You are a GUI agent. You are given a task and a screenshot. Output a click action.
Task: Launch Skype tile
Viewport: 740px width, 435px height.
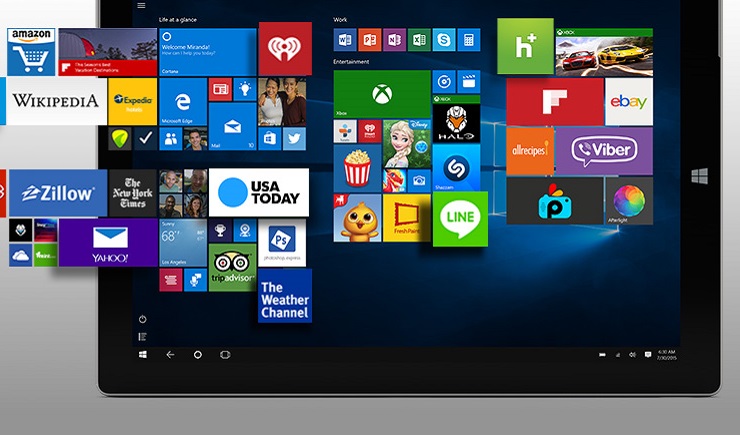coord(444,40)
